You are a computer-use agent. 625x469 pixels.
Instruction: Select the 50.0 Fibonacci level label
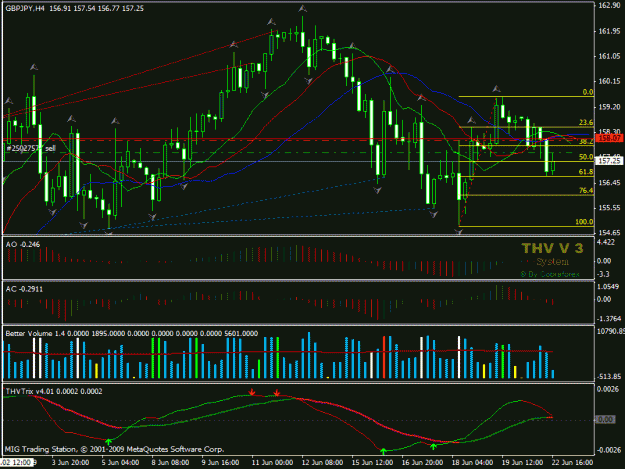point(586,157)
